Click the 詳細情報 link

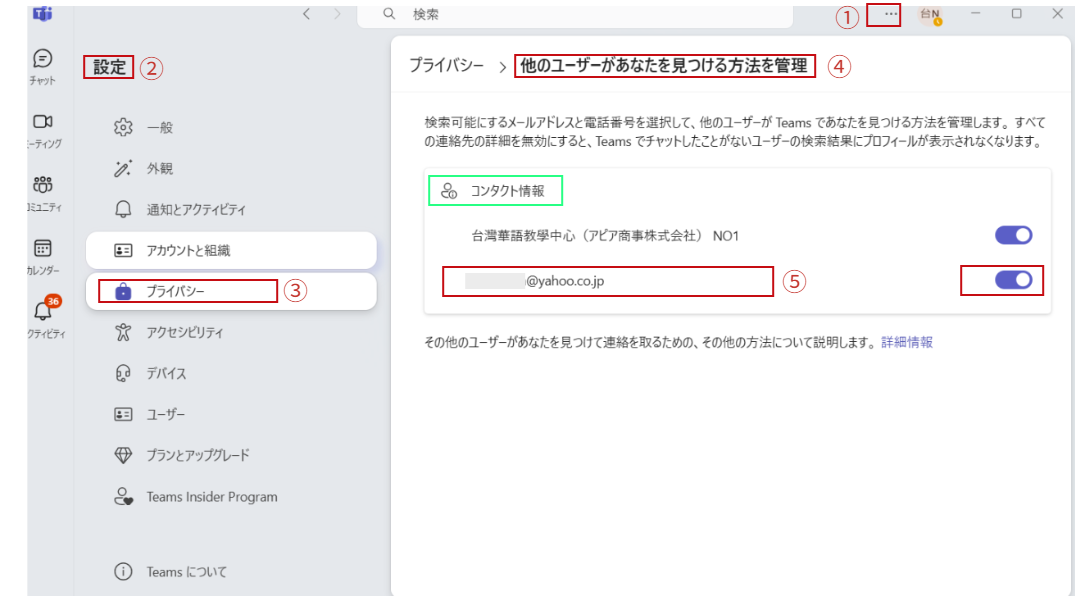(x=906, y=342)
